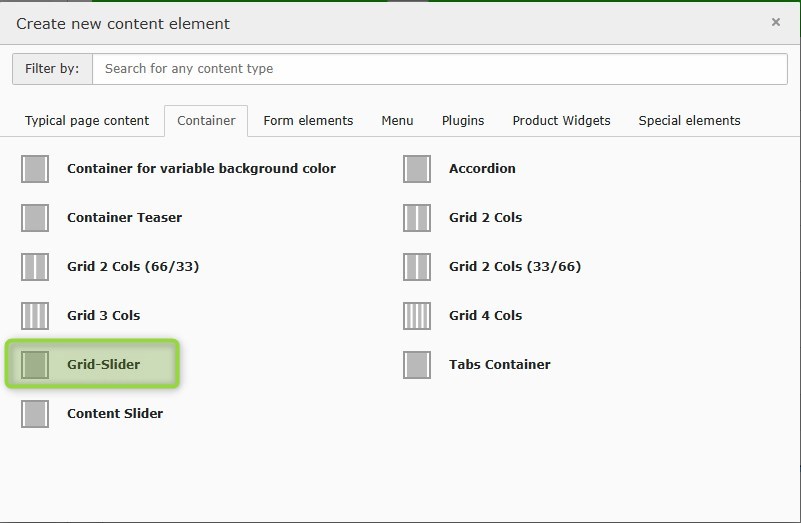This screenshot has height=523, width=801.
Task: Open the Menu tab
Action: (397, 121)
